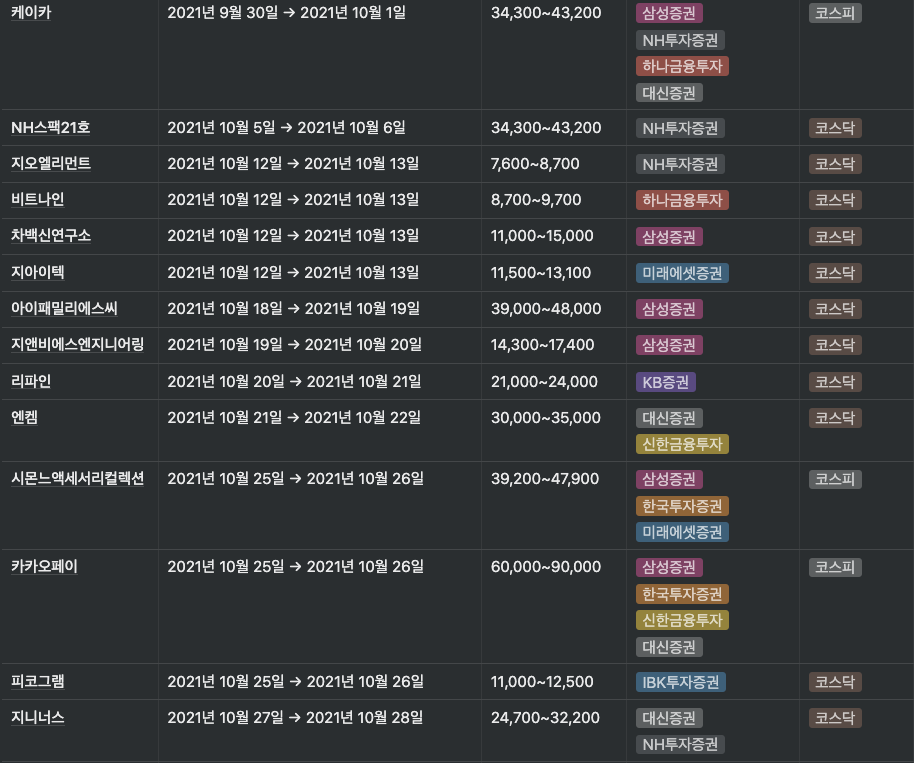Screen dimensions: 914x763
Task: Click the 코스닥 tag for 리파인
Action: pos(835,382)
